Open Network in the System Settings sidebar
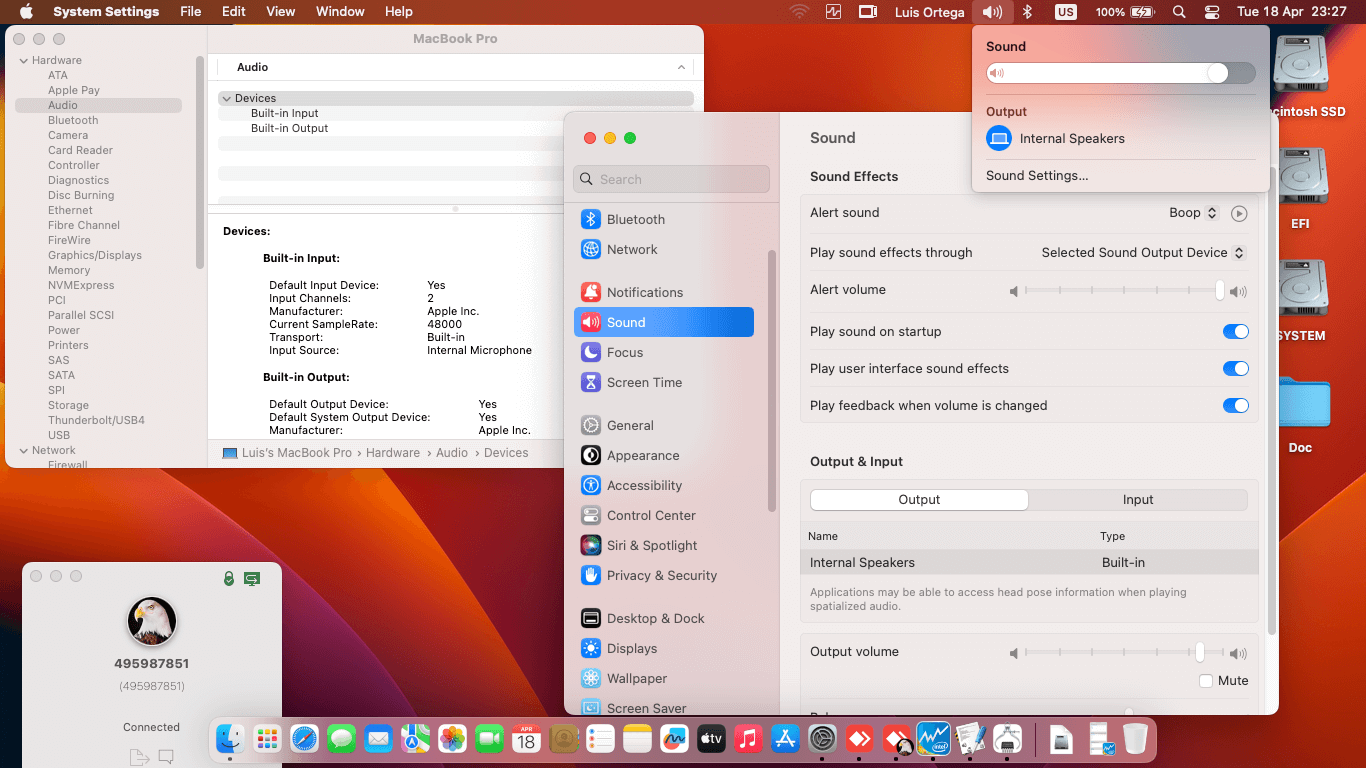1366x768 pixels. [663, 249]
